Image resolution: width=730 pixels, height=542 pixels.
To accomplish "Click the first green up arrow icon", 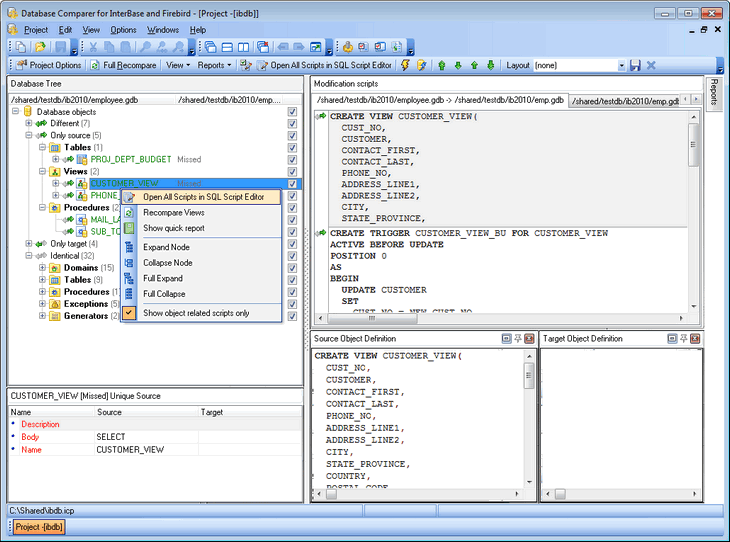I will point(442,65).
